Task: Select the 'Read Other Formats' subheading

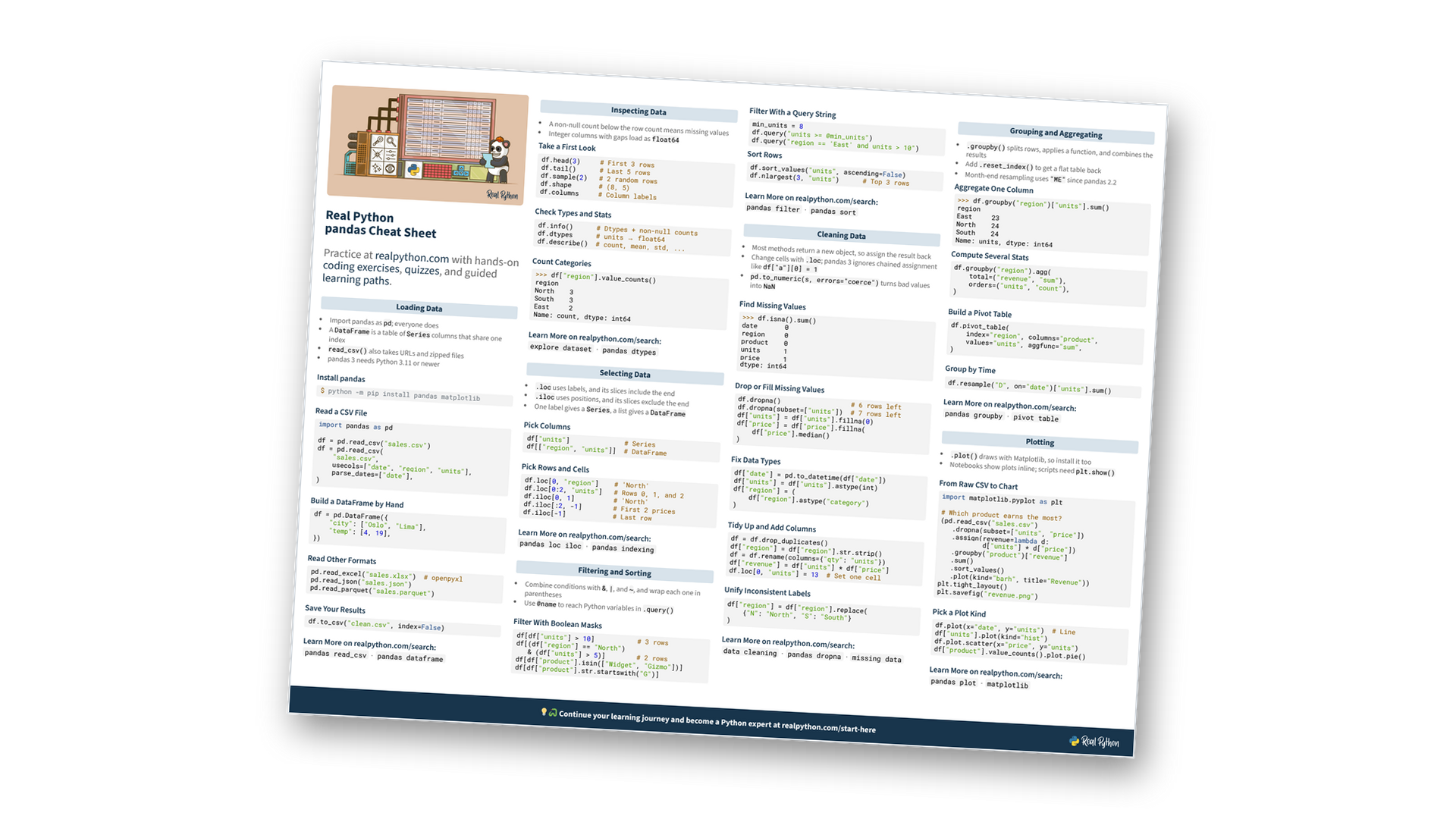Action: [341, 560]
